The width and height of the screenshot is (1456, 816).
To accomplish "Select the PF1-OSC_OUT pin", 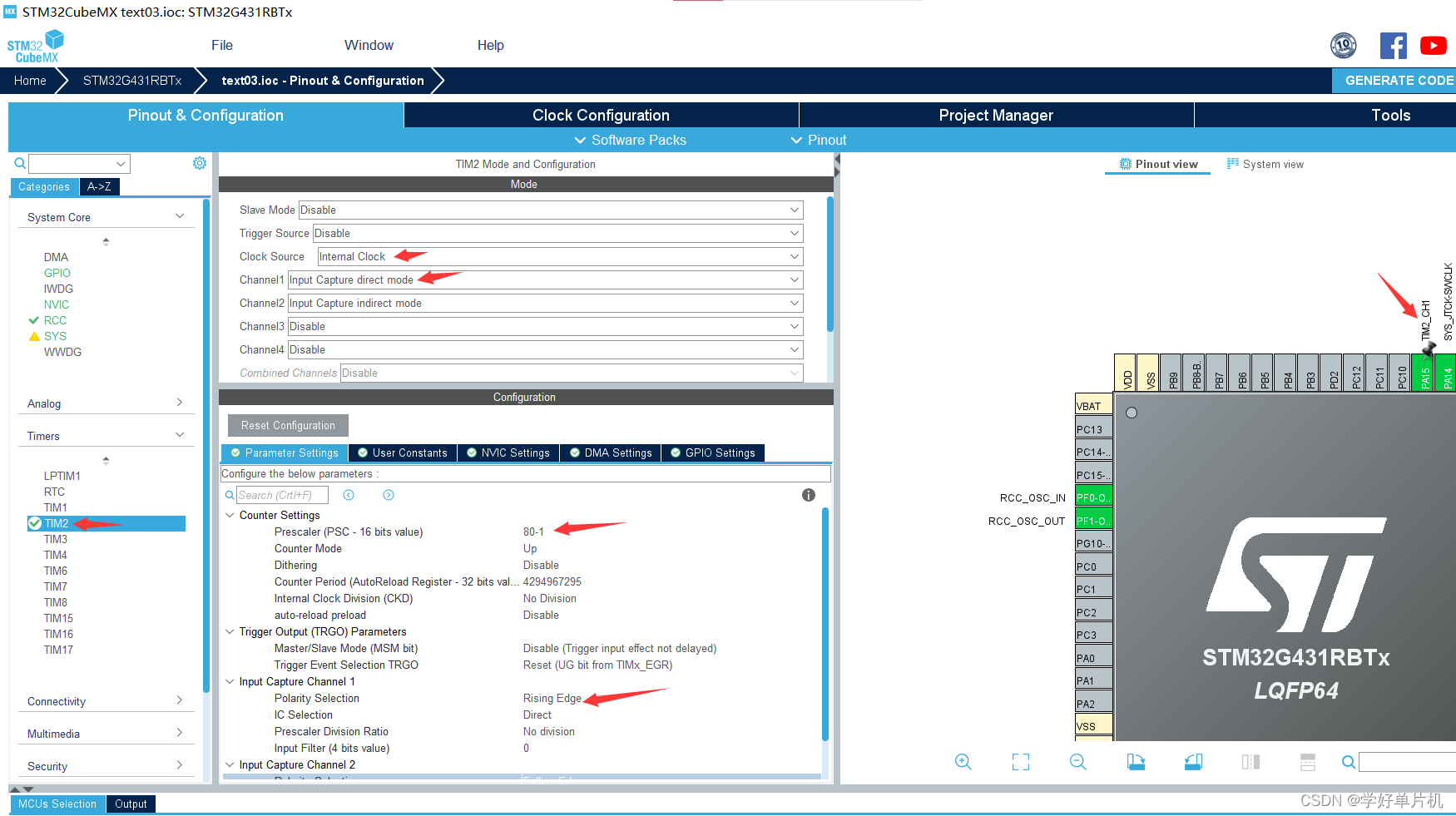I will (1093, 521).
